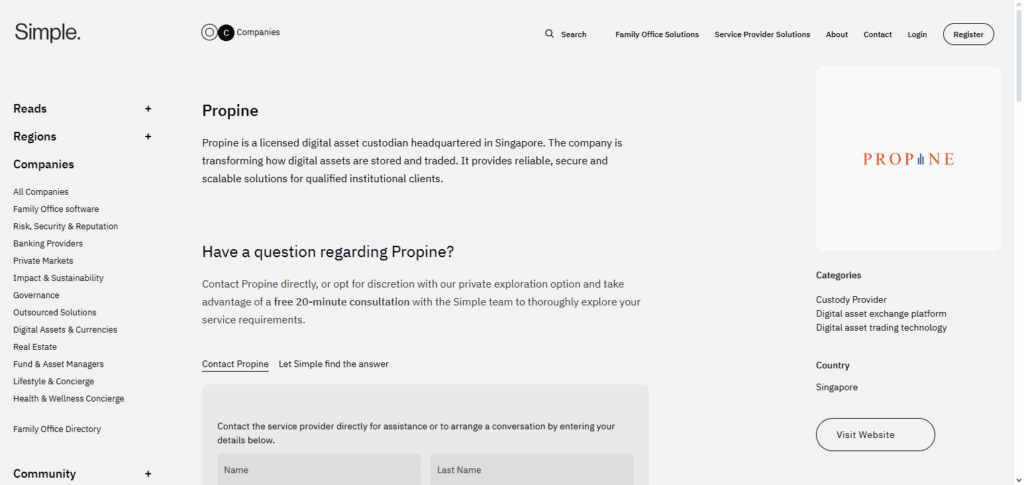Expand the Community section plus

click(148, 474)
